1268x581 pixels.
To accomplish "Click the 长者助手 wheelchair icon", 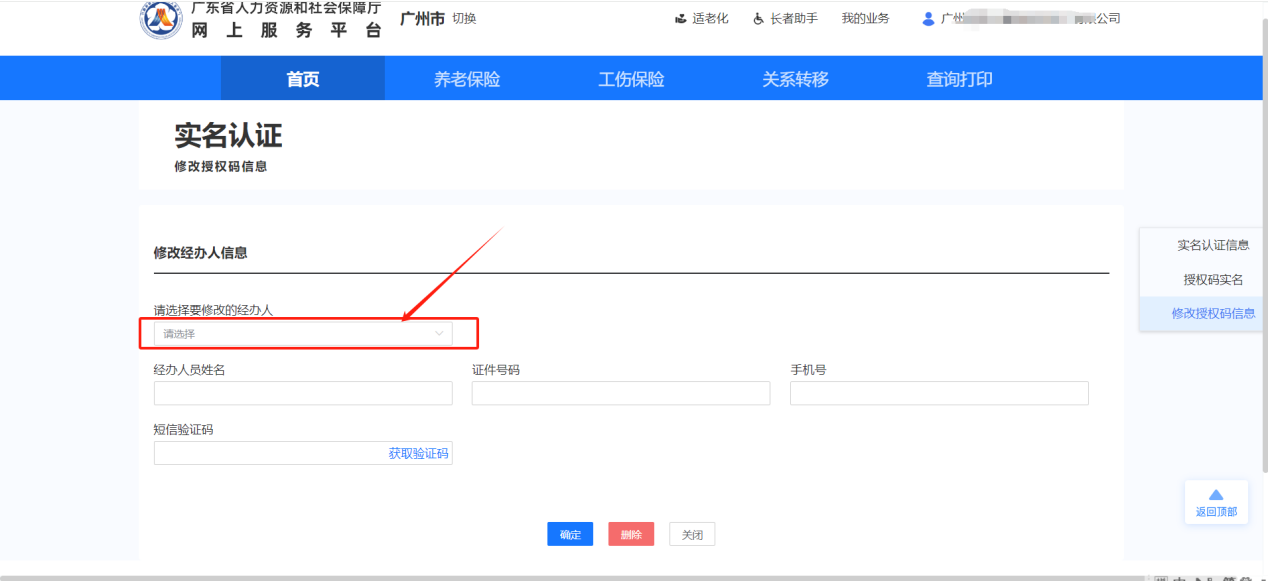I will [759, 19].
